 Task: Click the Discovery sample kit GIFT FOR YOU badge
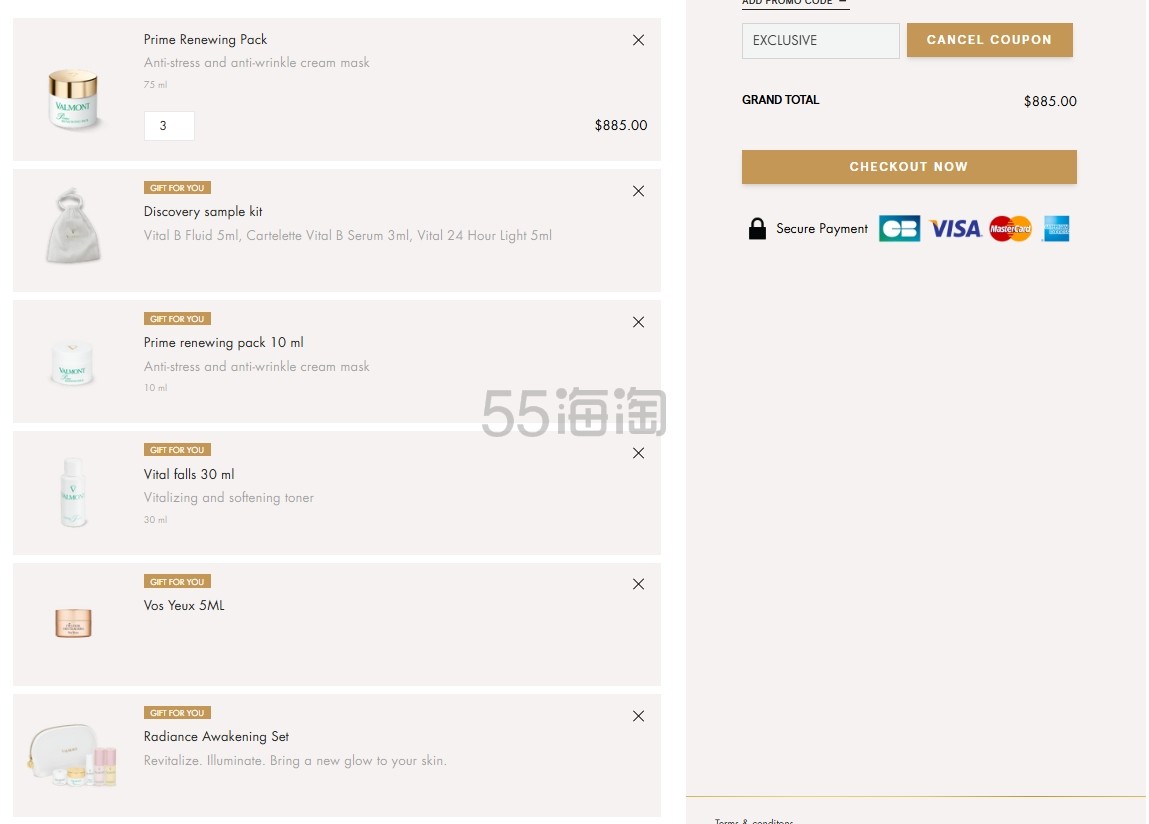click(x=177, y=188)
